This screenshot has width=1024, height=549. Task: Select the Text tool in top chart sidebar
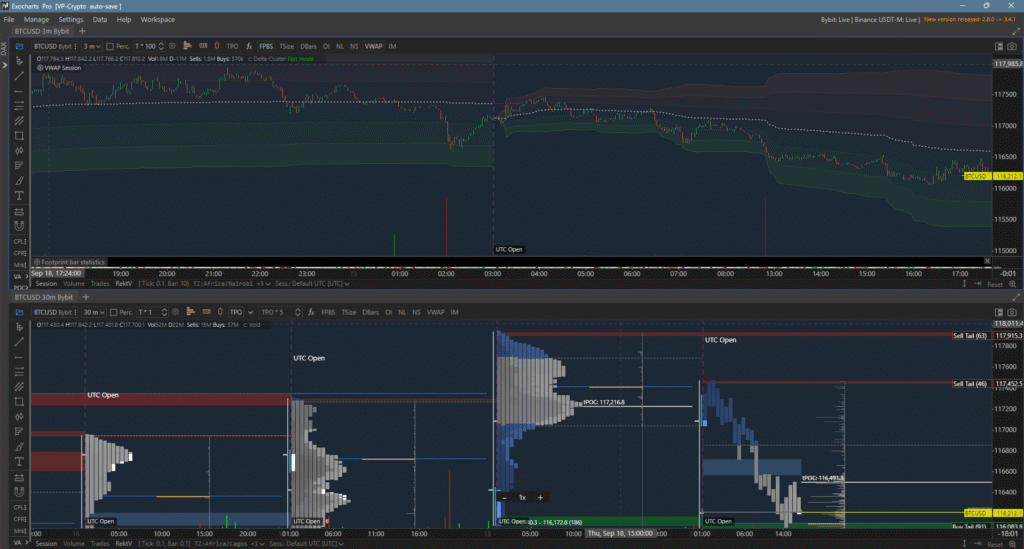click(x=20, y=196)
